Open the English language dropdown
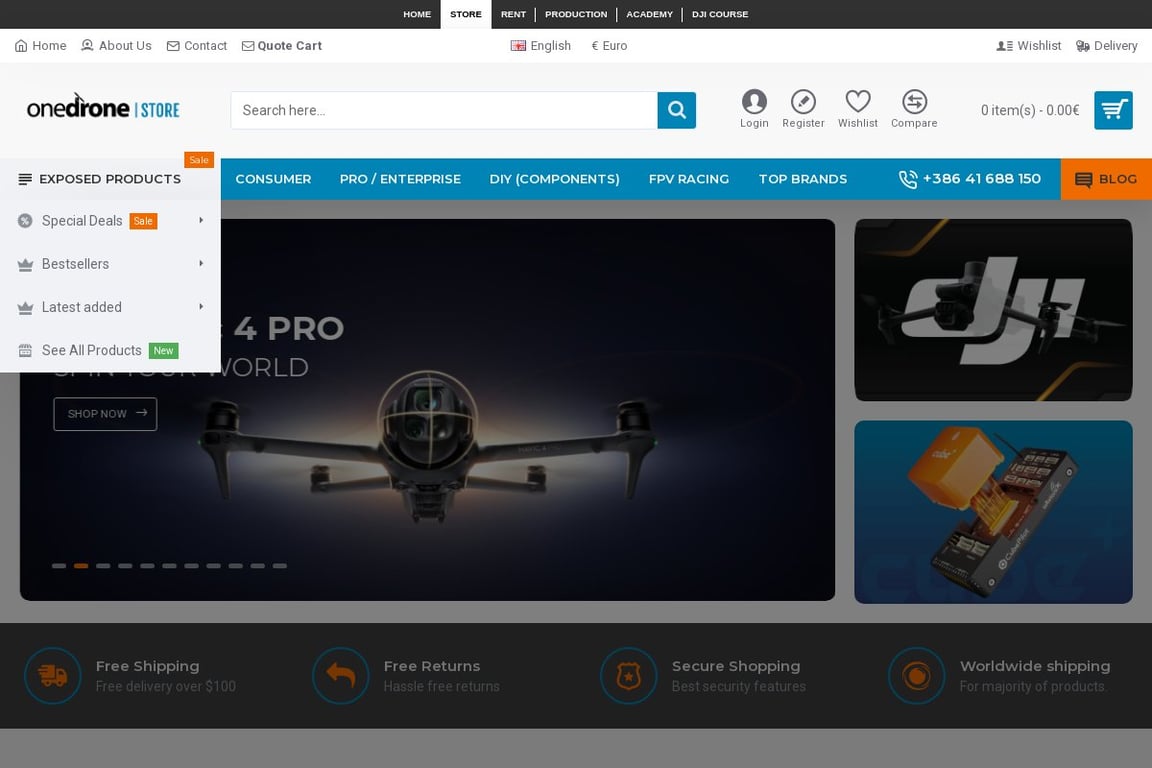This screenshot has height=768, width=1152. coord(541,46)
